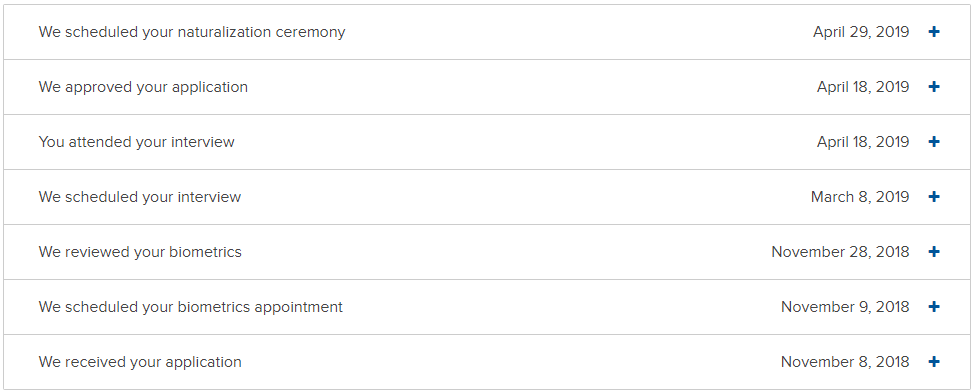This screenshot has height=392, width=973.
Task: Select the November 28, 2018 date
Action: click(x=841, y=252)
